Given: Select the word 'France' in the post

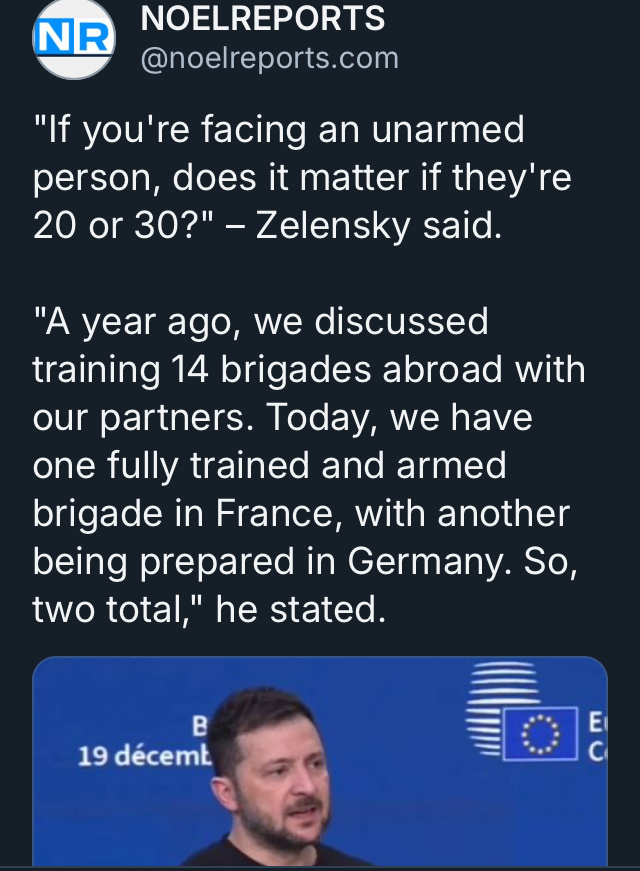Looking at the screenshot, I should tap(274, 513).
